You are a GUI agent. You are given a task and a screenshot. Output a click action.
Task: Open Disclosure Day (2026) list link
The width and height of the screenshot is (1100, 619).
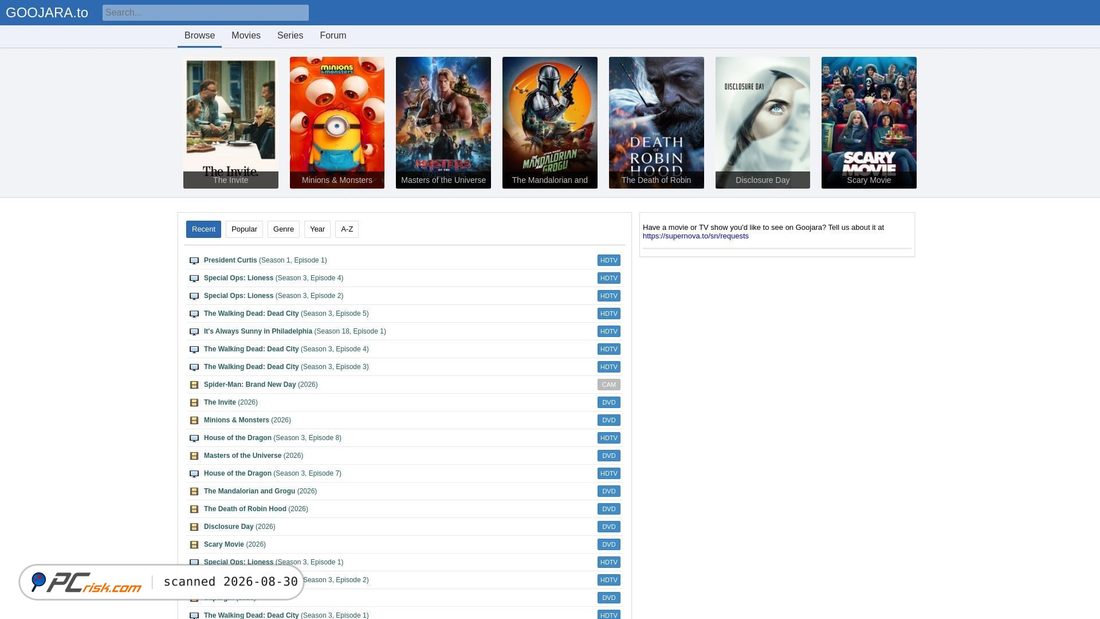239,526
